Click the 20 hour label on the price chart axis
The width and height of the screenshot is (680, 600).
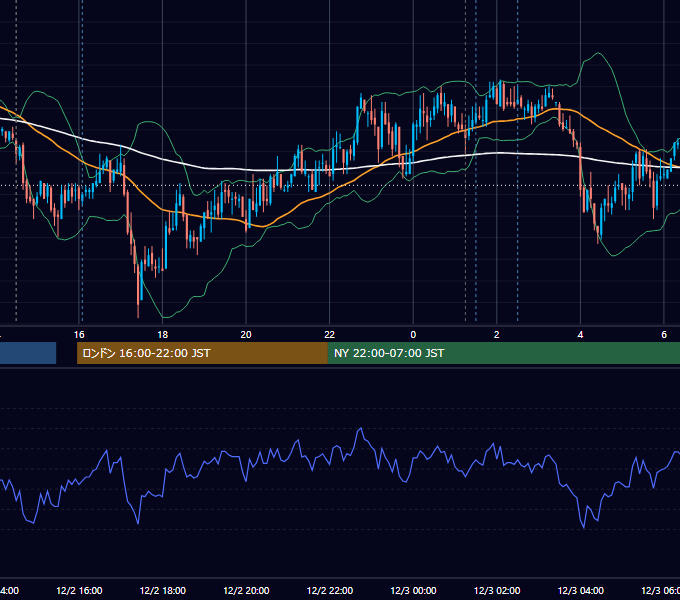click(246, 335)
